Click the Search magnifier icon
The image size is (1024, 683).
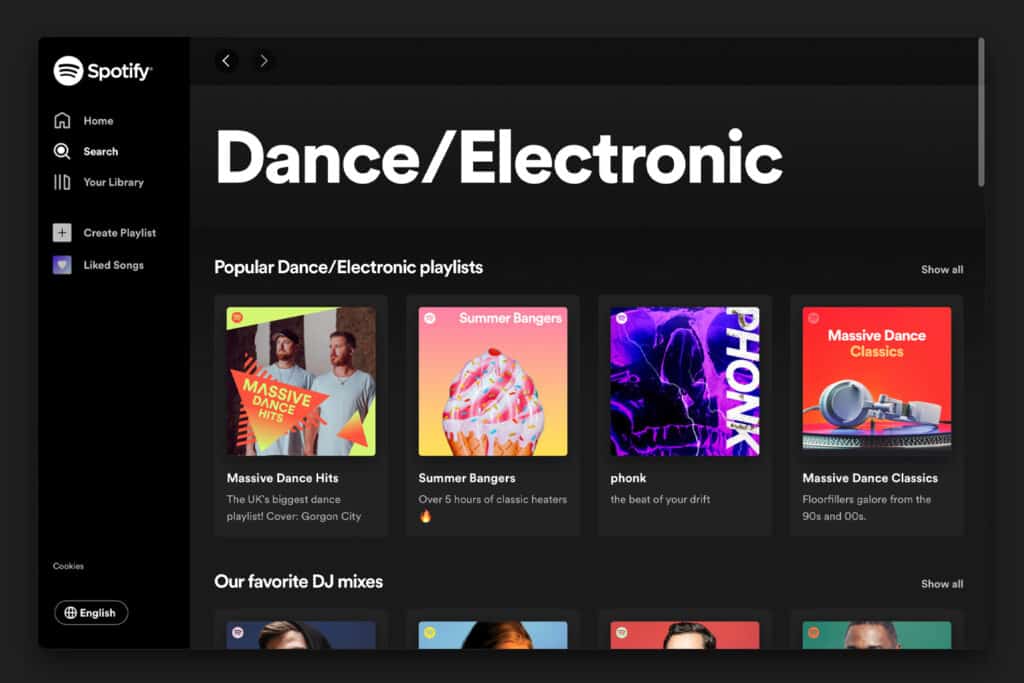coord(62,151)
